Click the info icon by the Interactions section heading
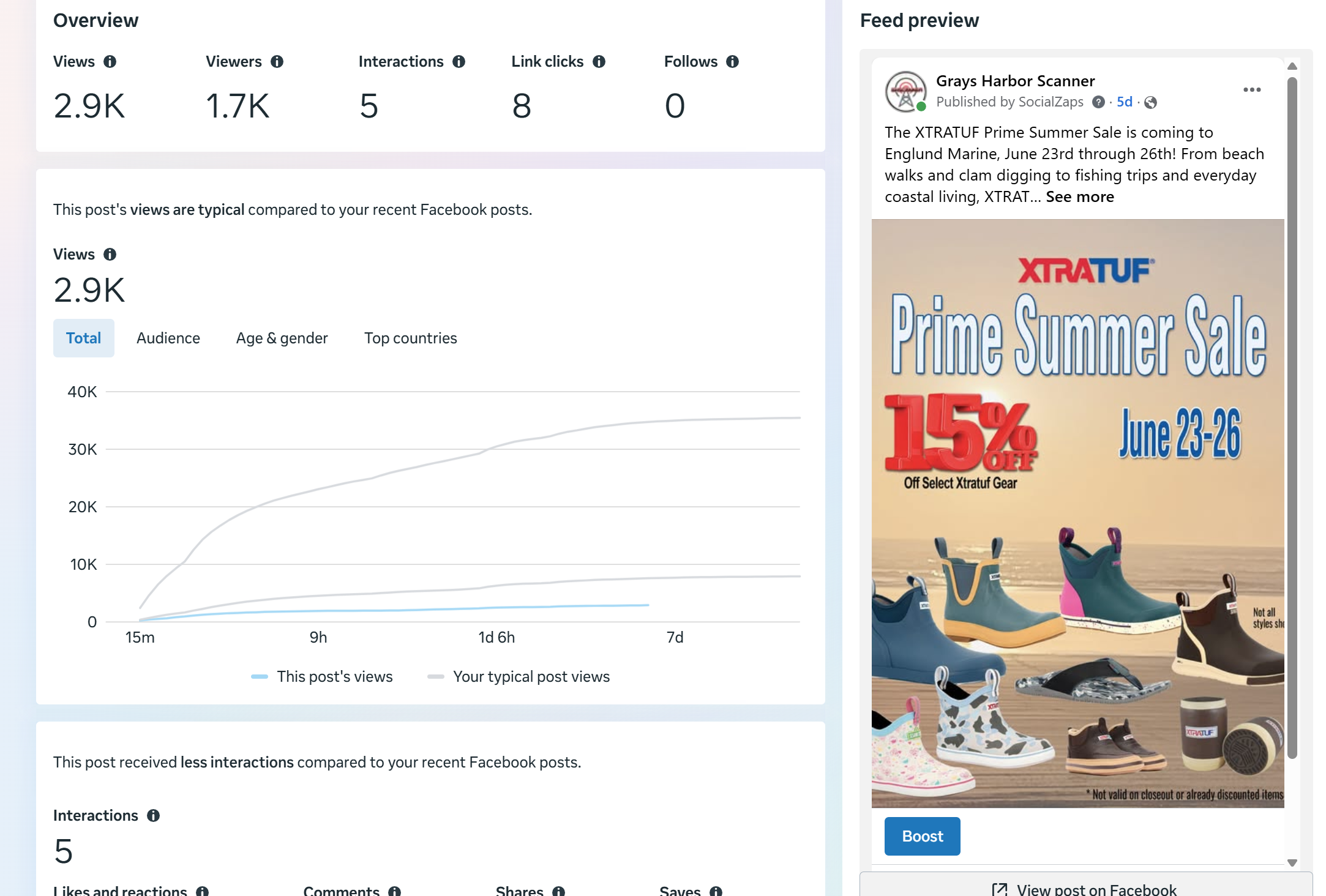1326x896 pixels. (154, 816)
